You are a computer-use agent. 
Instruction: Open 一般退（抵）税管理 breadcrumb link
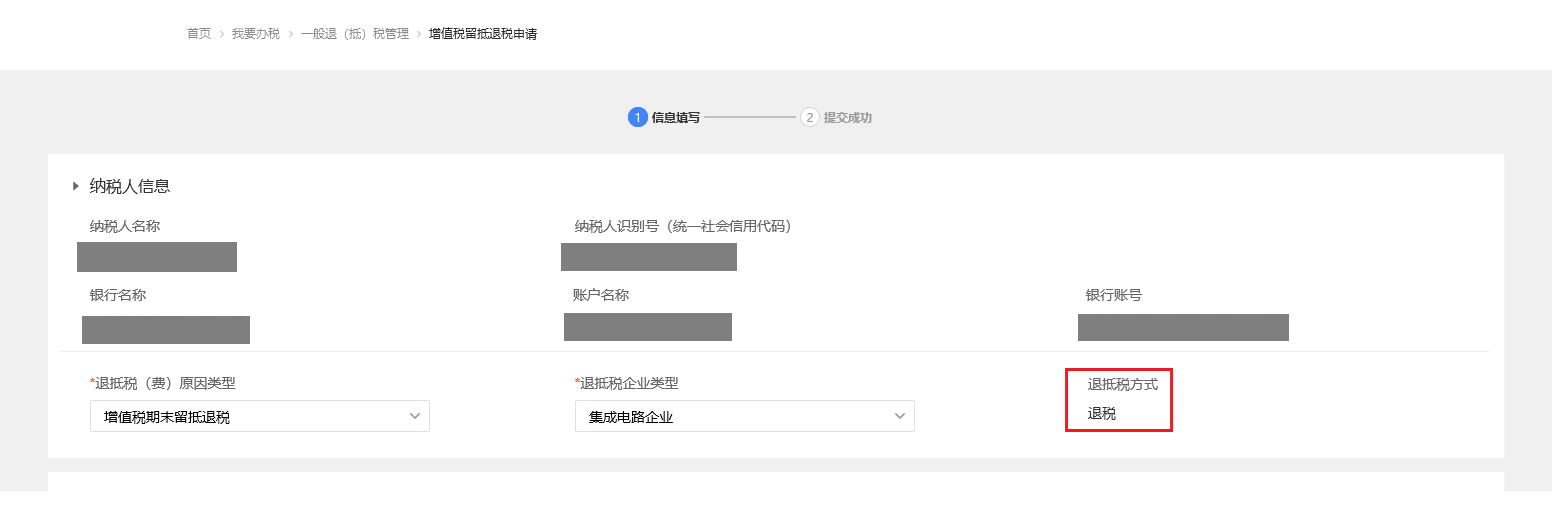(x=354, y=34)
